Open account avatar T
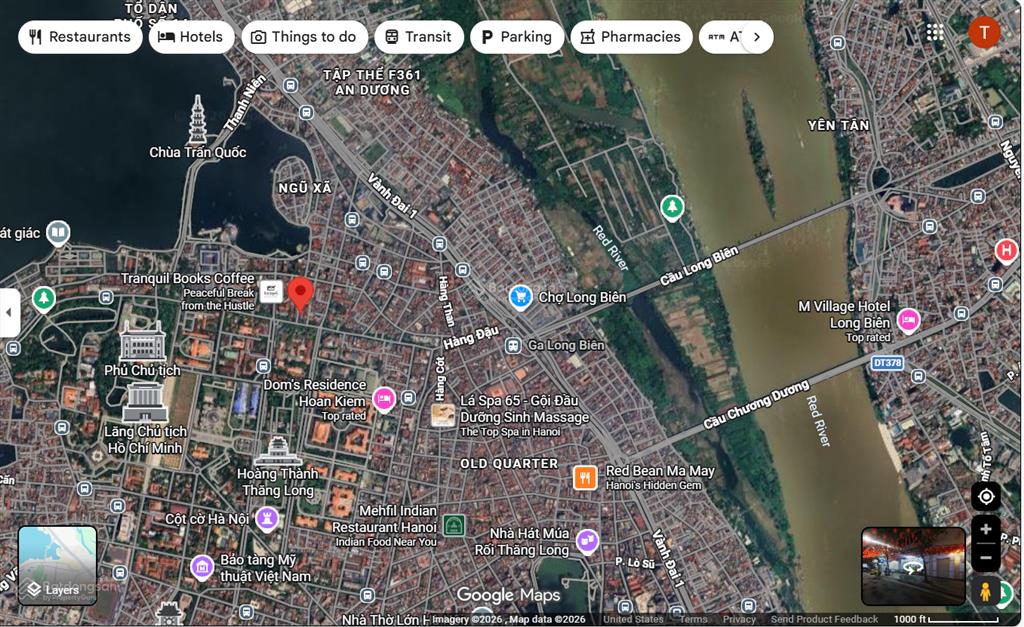 [984, 32]
